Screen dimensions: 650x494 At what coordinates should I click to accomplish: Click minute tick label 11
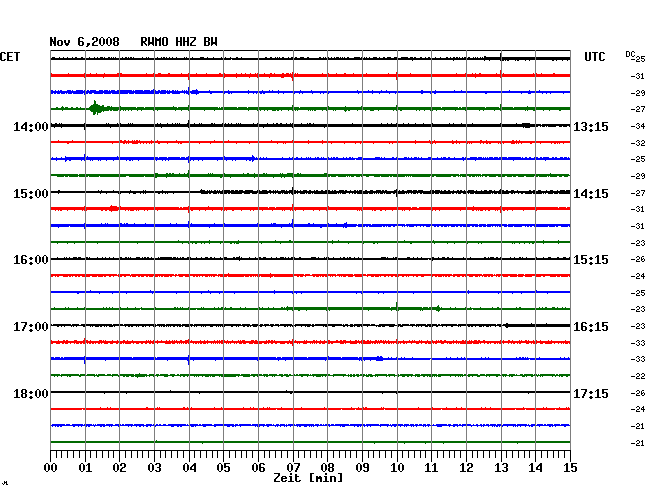[x=431, y=468]
